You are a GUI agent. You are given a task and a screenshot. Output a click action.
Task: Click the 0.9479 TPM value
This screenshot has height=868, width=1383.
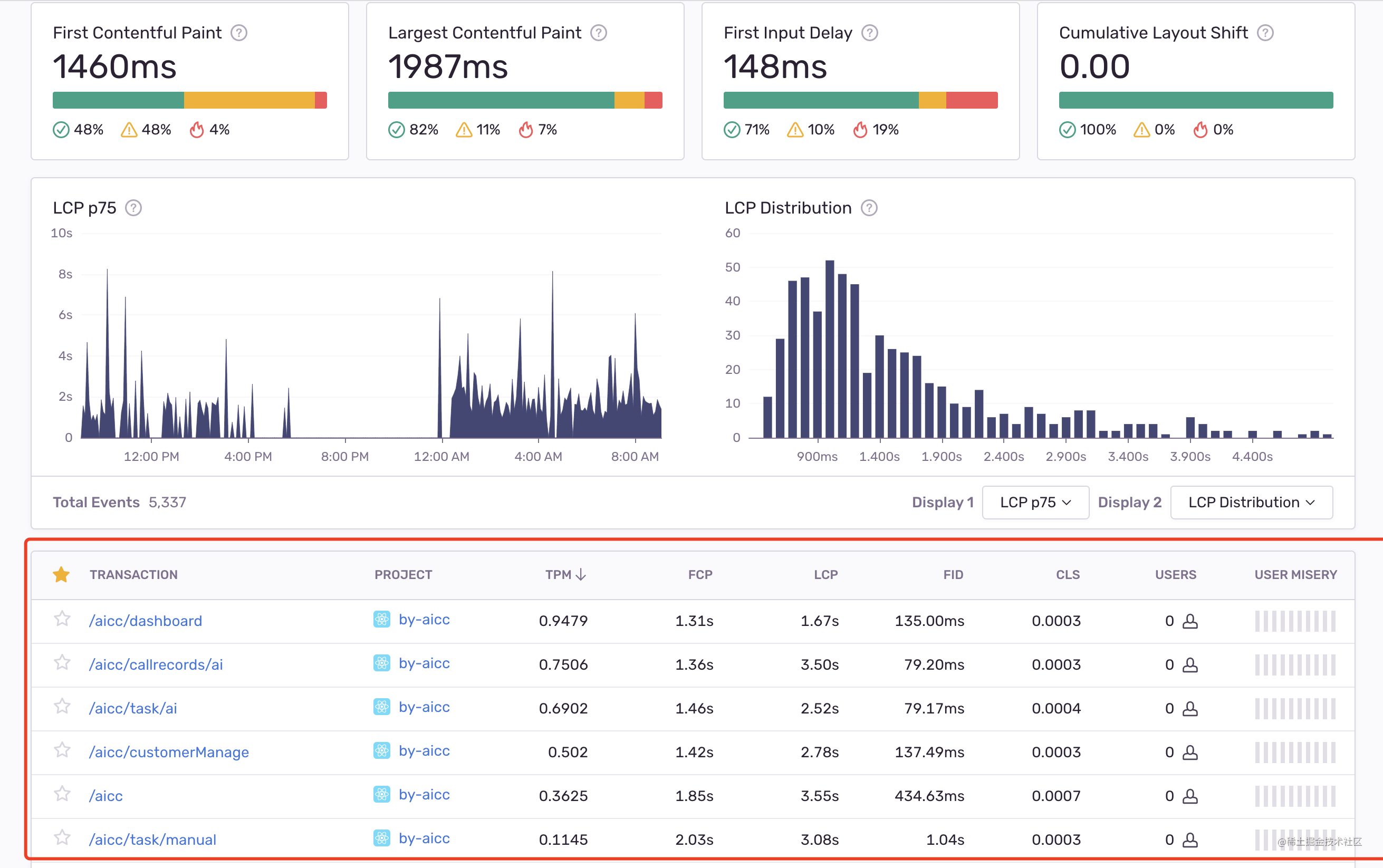(x=563, y=621)
